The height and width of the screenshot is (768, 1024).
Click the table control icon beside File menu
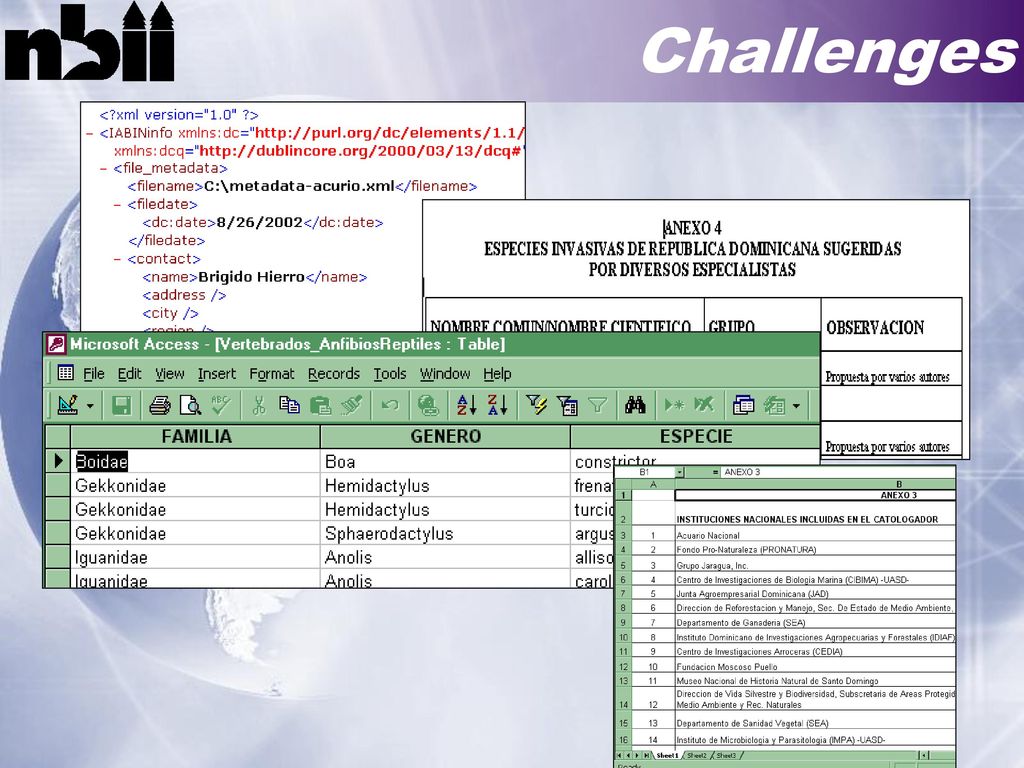(x=65, y=373)
